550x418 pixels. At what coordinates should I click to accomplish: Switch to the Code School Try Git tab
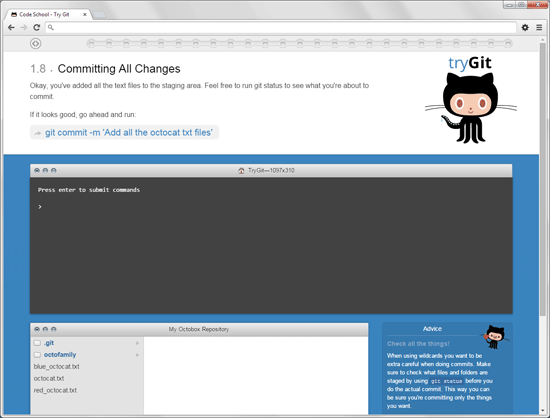(44, 14)
